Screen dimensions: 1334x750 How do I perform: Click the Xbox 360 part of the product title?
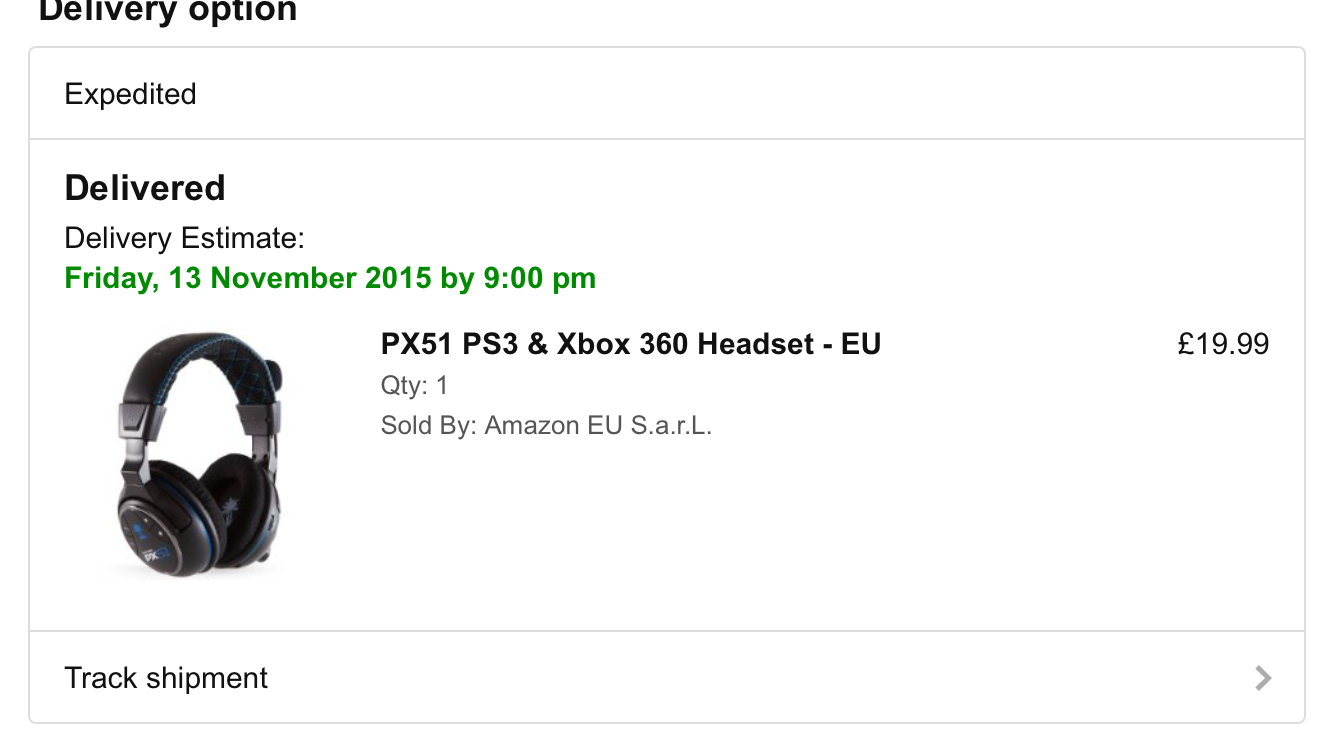click(x=622, y=344)
